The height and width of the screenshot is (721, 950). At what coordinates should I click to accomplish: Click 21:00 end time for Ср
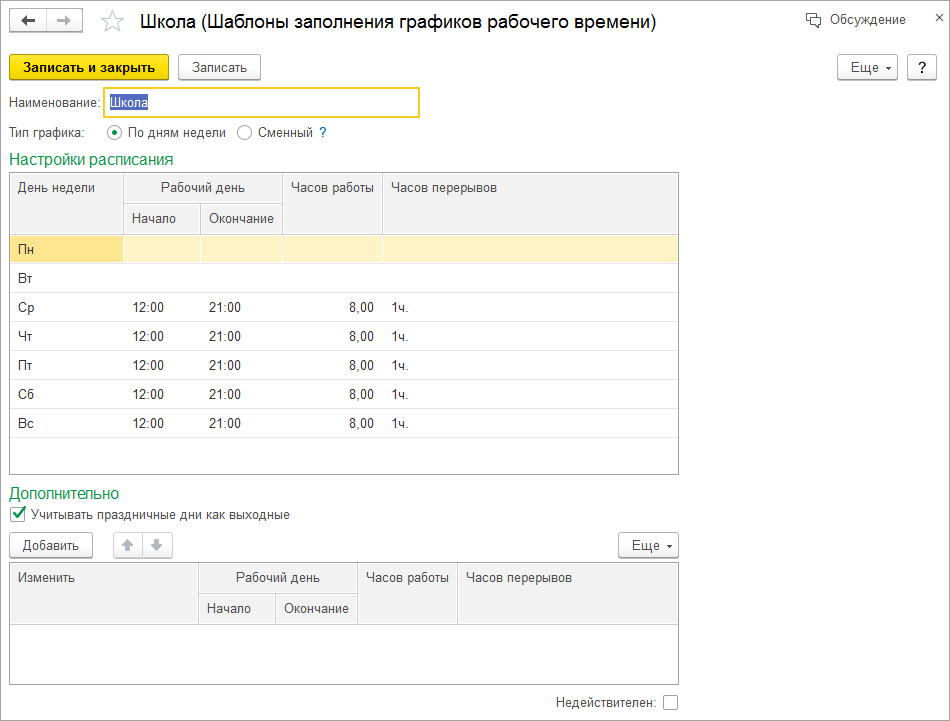click(x=225, y=307)
